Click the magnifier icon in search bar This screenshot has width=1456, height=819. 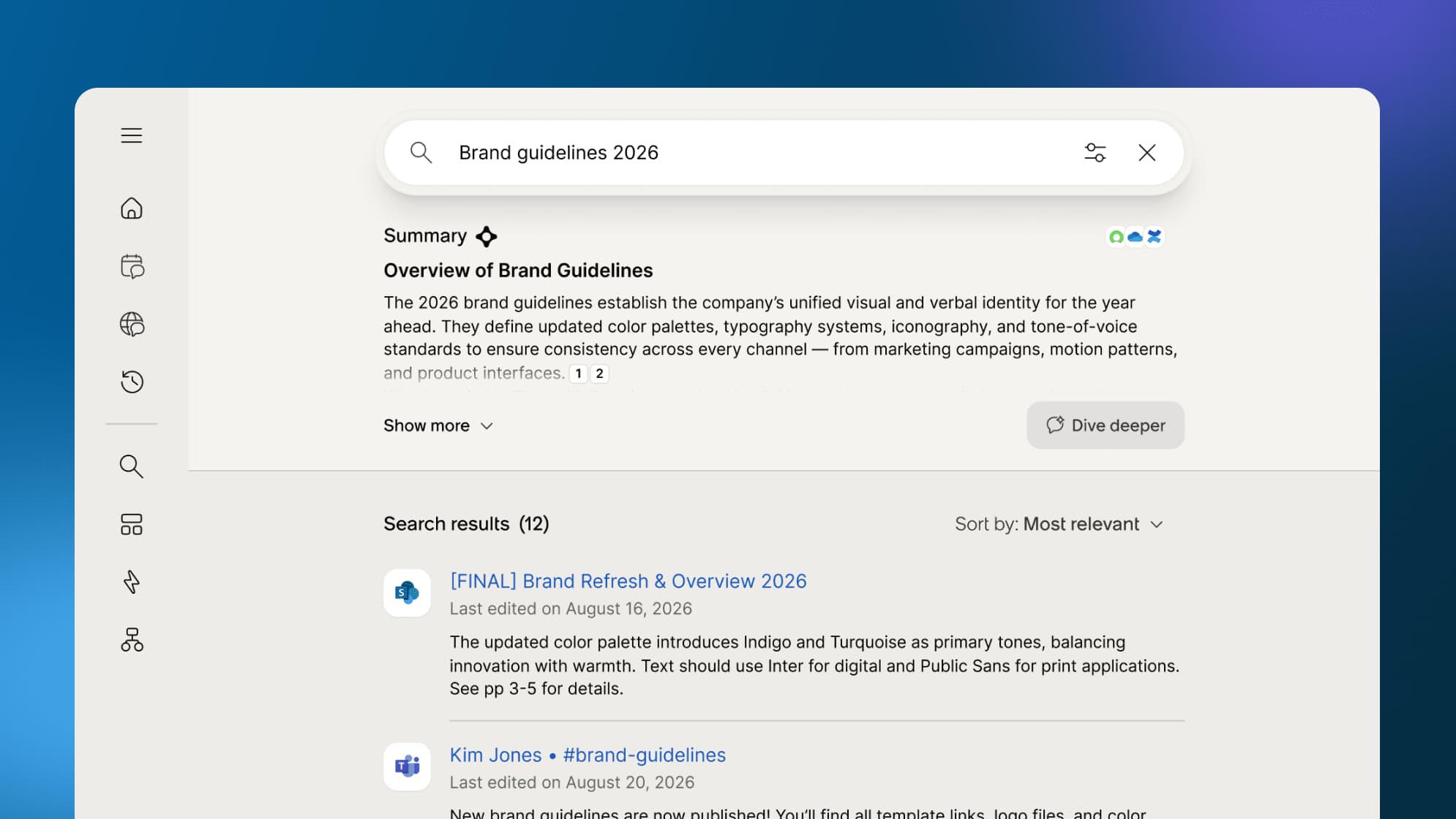(421, 152)
